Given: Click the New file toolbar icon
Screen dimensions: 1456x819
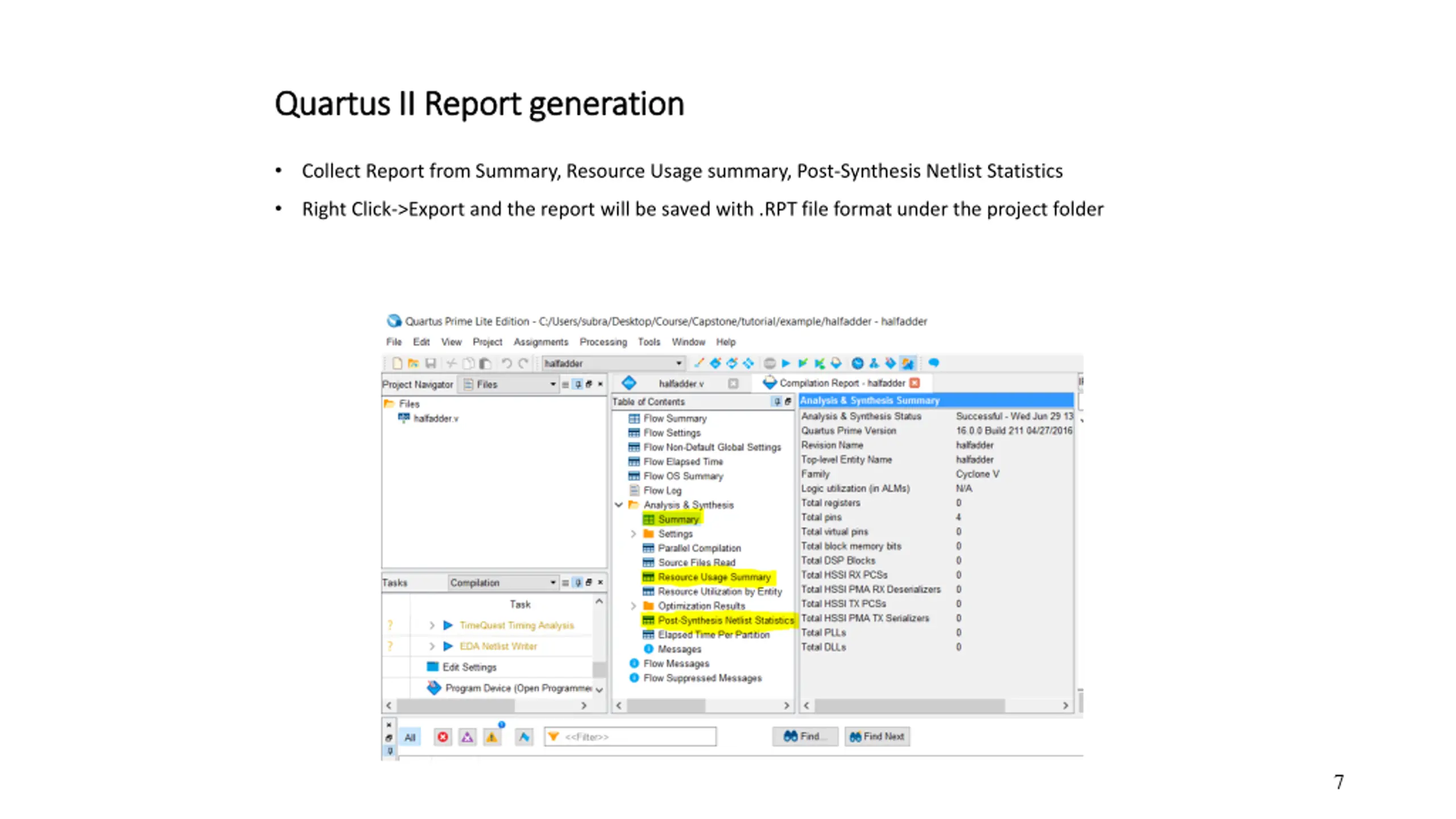Looking at the screenshot, I should point(397,363).
